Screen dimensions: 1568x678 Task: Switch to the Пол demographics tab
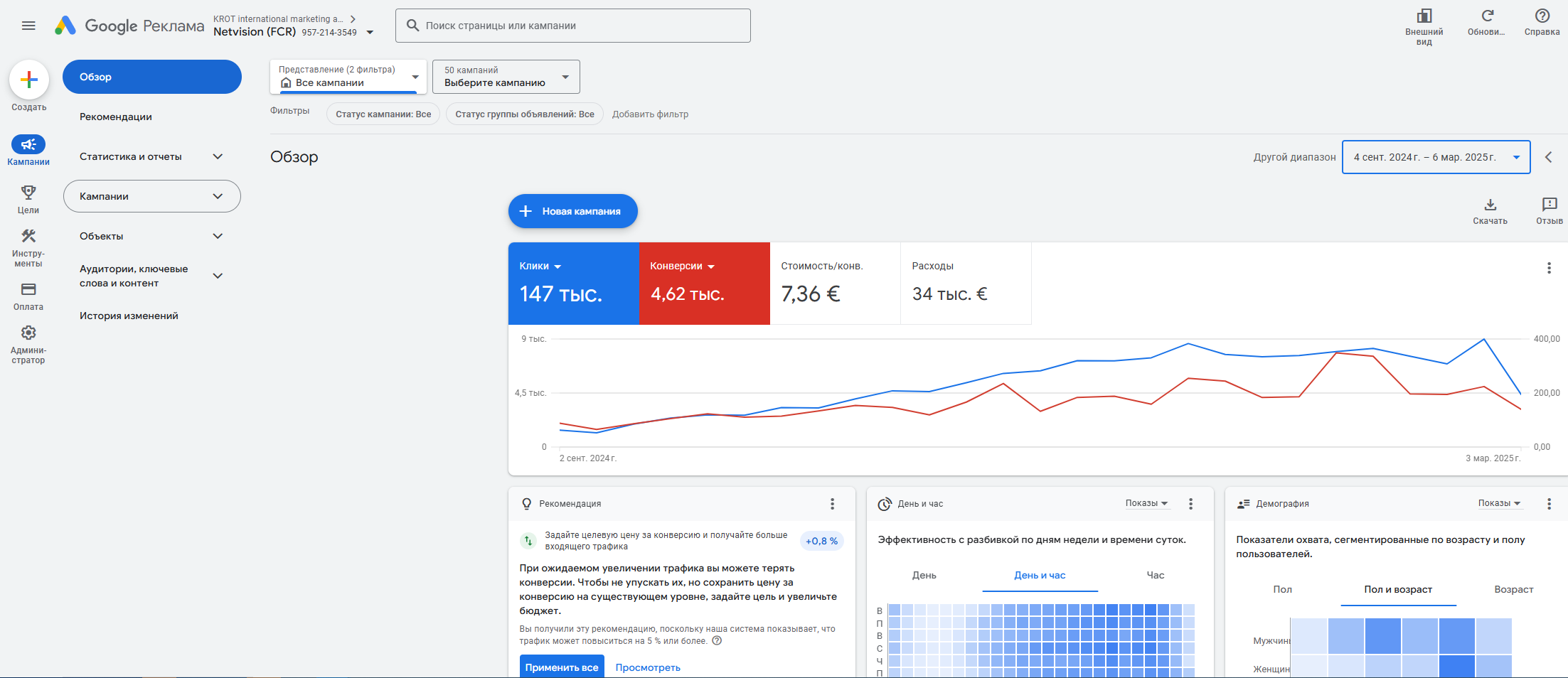tap(1282, 589)
